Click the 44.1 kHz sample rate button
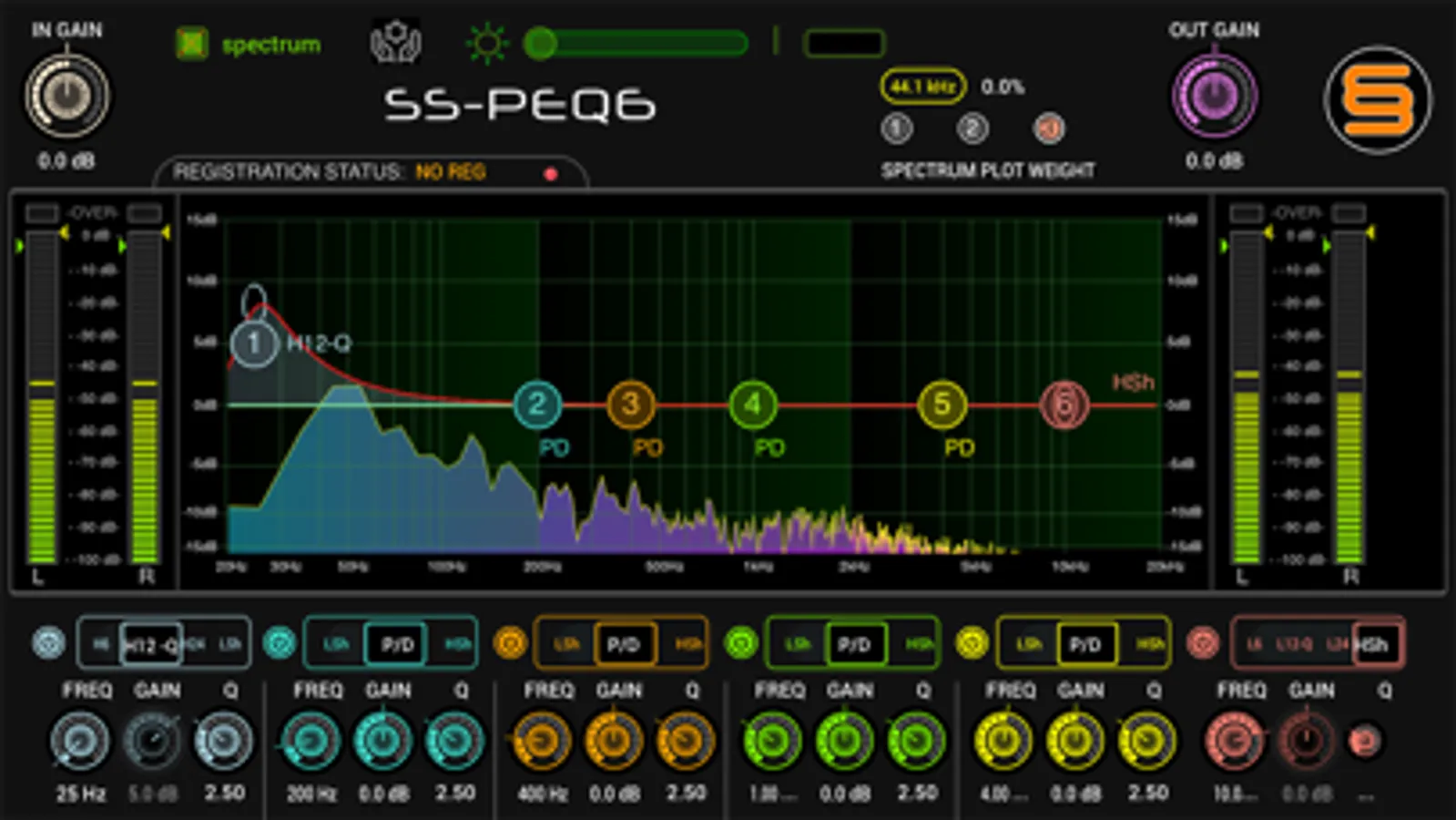This screenshot has height=820, width=1456. point(922,87)
